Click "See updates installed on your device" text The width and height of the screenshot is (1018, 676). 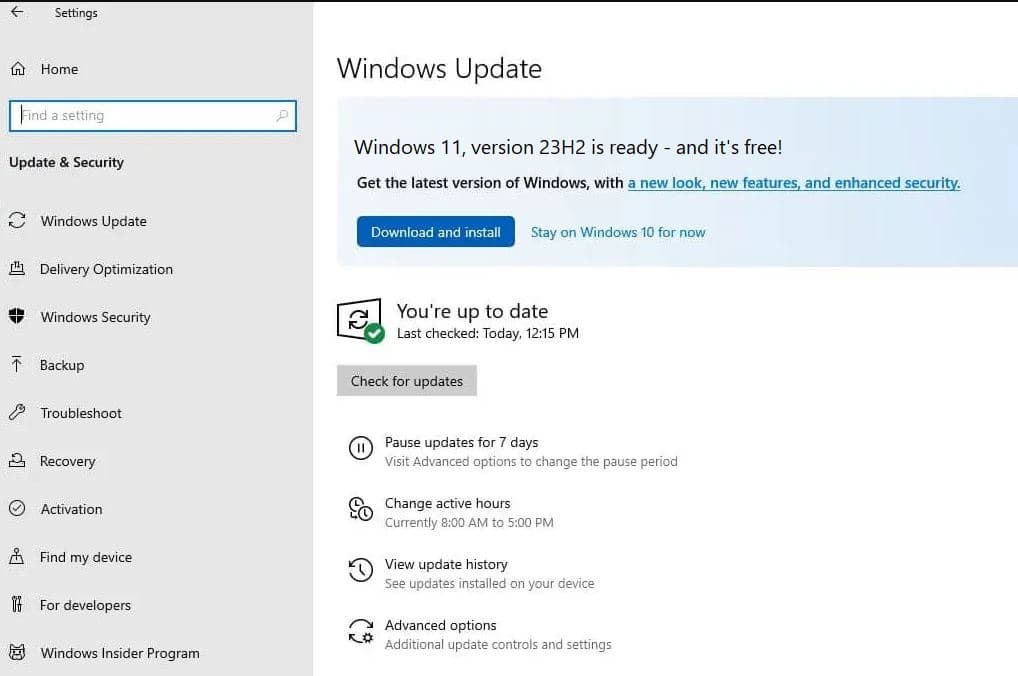coord(490,584)
